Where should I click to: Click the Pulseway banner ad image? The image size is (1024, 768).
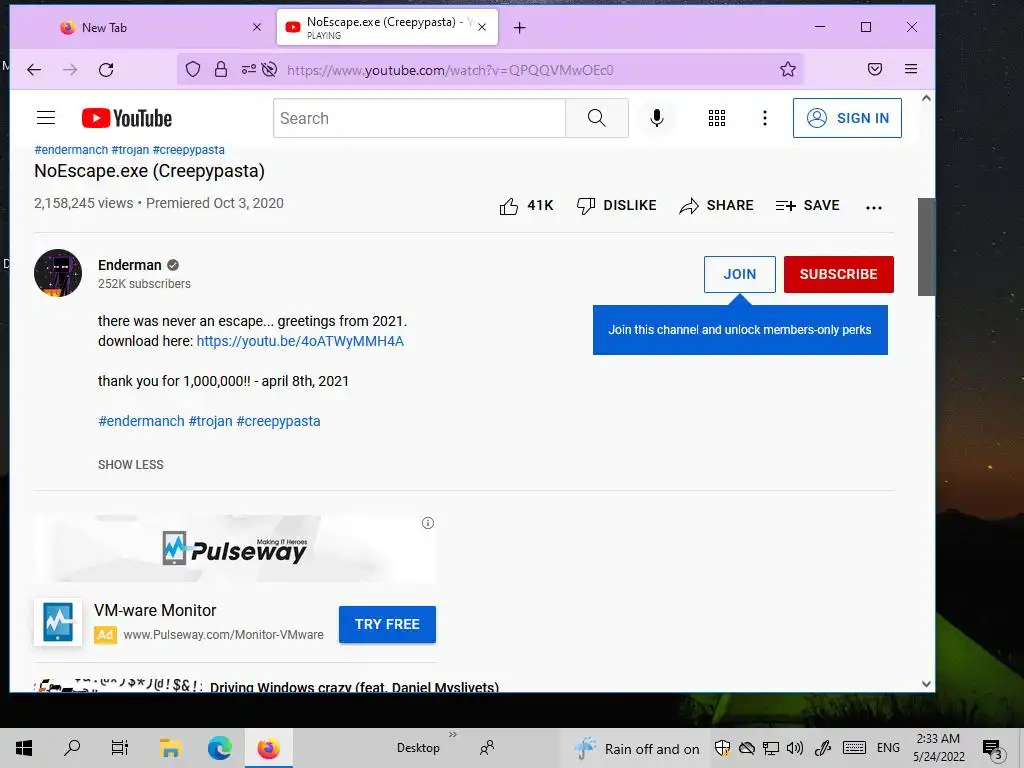tap(234, 549)
